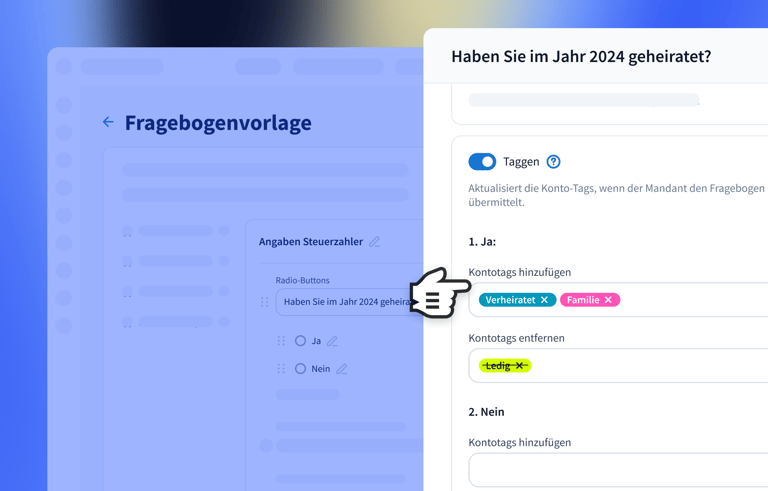Viewport: 768px width, 491px height.
Task: Edit the Angaben Steuerzahler section title
Action: [x=375, y=242]
